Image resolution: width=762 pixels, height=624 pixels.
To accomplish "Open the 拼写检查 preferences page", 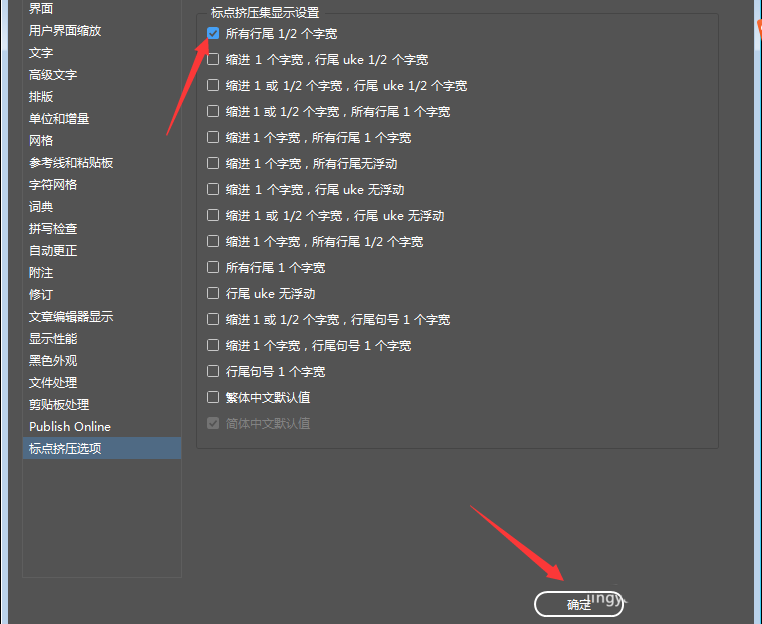I will point(53,228).
